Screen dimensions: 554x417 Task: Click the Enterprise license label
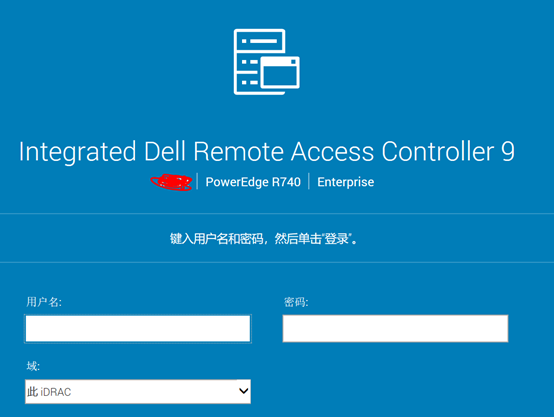click(346, 182)
